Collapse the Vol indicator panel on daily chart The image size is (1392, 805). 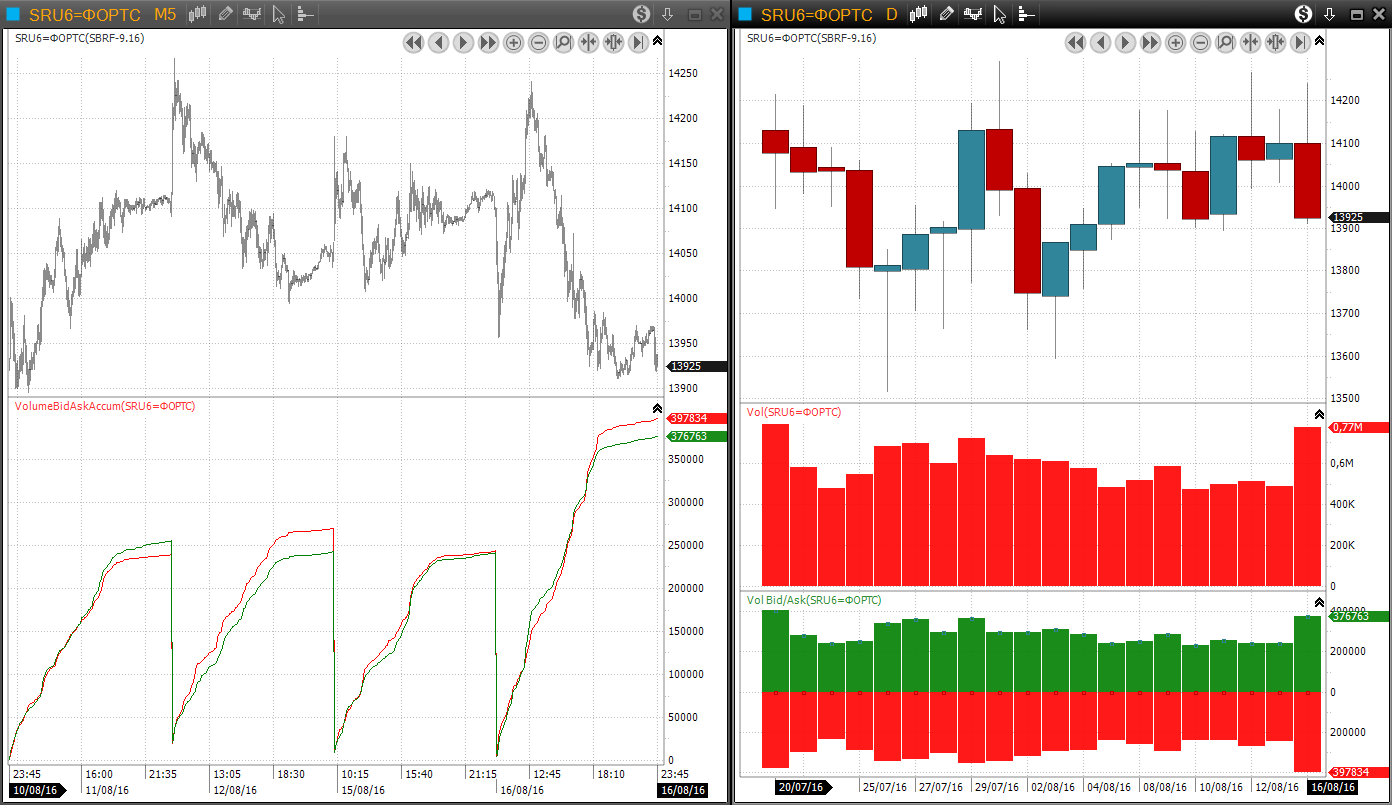point(1319,414)
